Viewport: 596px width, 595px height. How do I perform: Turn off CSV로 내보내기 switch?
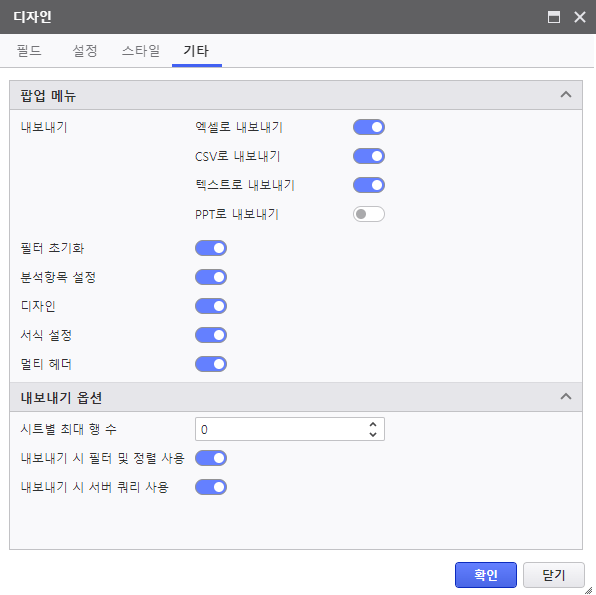pyautogui.click(x=369, y=156)
